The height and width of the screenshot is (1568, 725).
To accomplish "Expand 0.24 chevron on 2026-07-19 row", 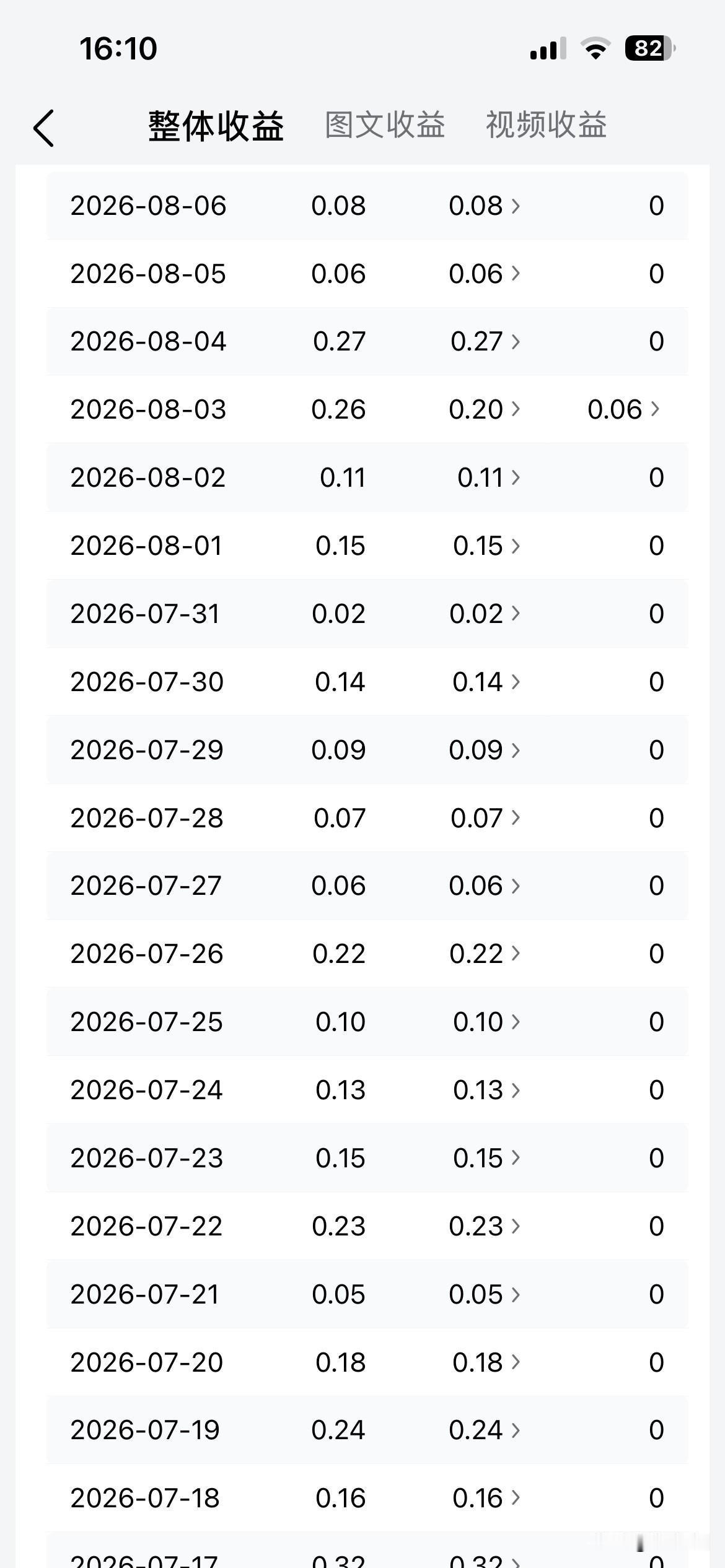I will [x=516, y=1429].
